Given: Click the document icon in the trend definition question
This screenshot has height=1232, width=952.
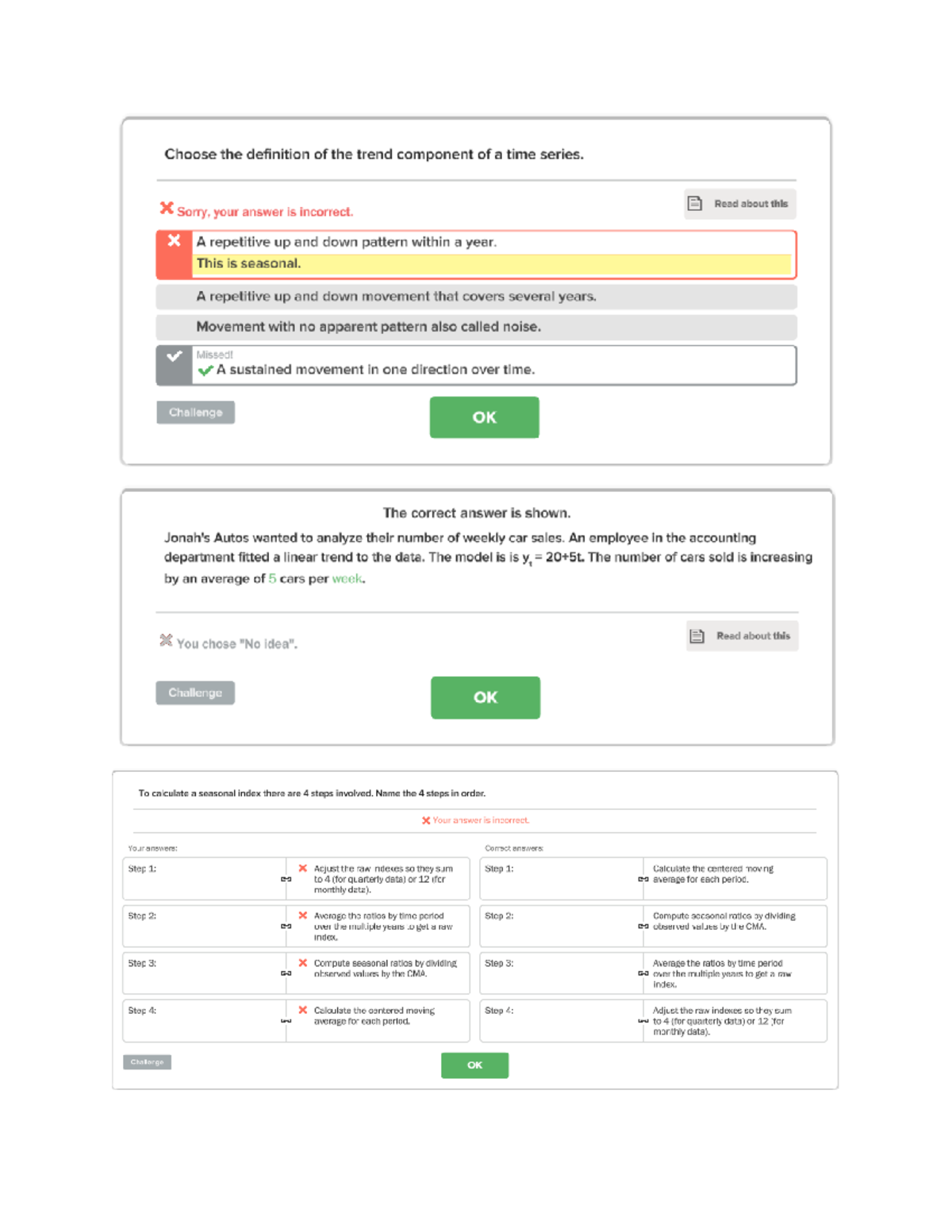Looking at the screenshot, I should point(695,204).
